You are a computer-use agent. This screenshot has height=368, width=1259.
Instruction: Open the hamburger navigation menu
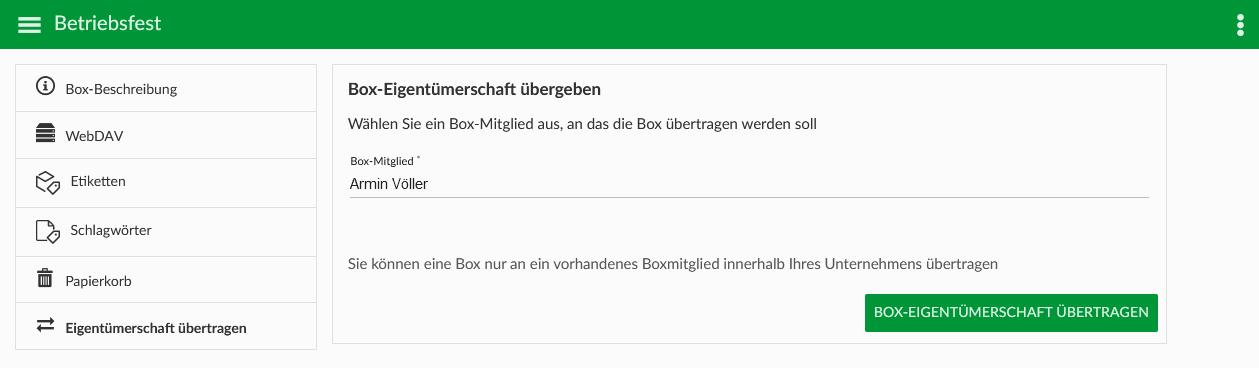click(x=29, y=24)
